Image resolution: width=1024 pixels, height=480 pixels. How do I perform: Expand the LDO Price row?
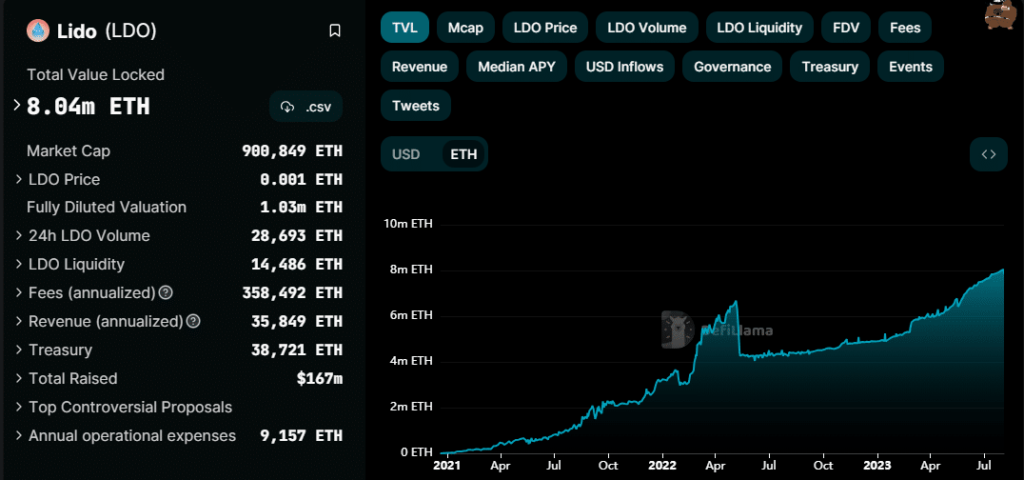tap(20, 180)
